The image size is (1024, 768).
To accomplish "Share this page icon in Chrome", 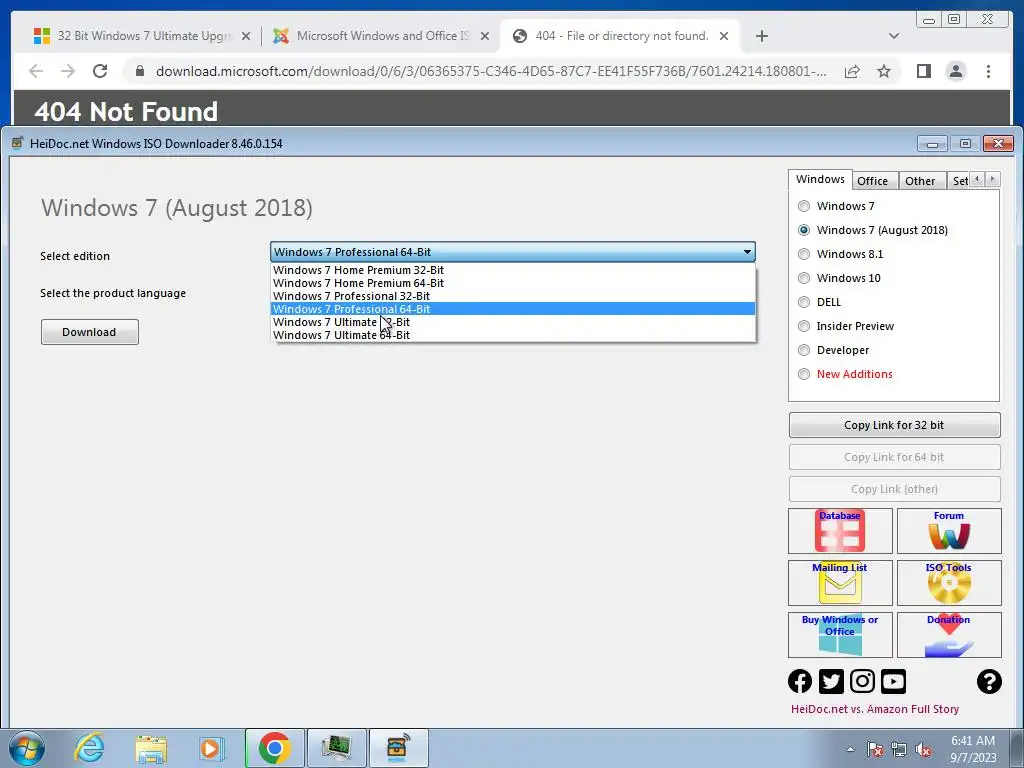I will [x=852, y=71].
